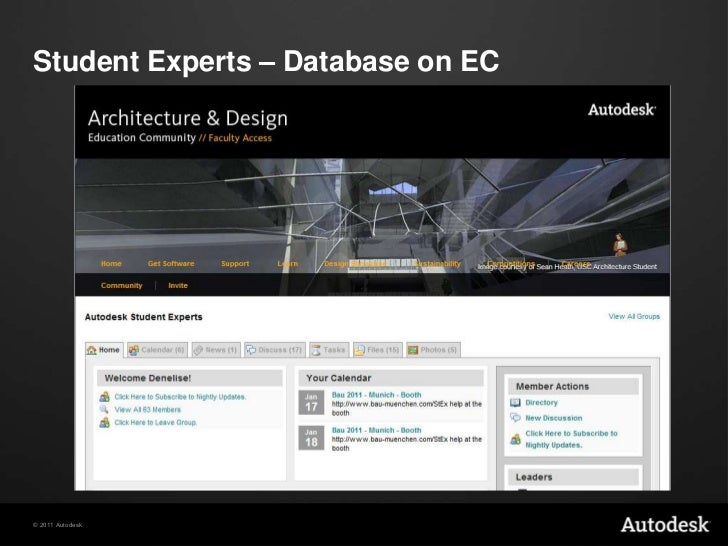Click the Faculty Access header text
728x546 pixels.
coord(240,138)
